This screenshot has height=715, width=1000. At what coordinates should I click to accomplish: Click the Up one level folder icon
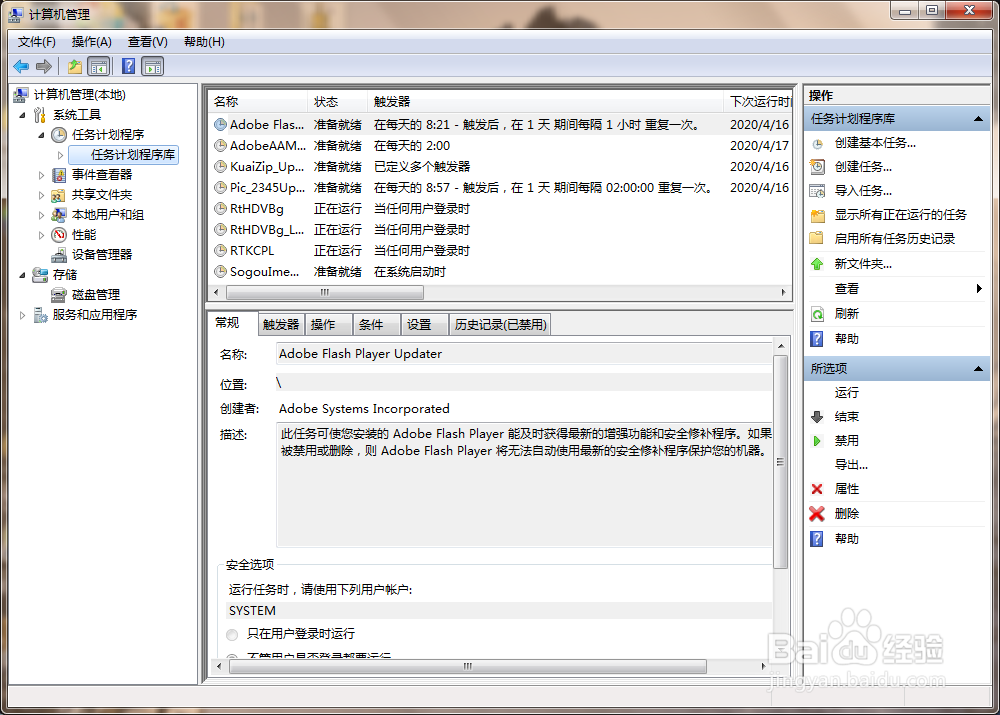click(75, 66)
